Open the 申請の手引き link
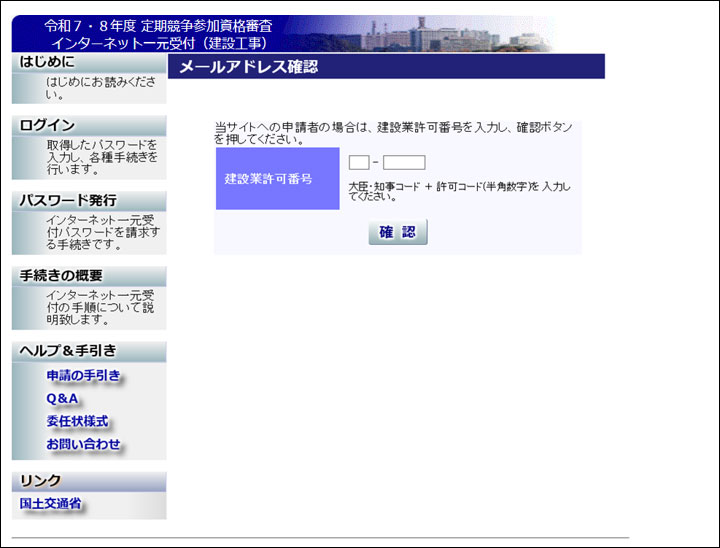 coord(83,376)
